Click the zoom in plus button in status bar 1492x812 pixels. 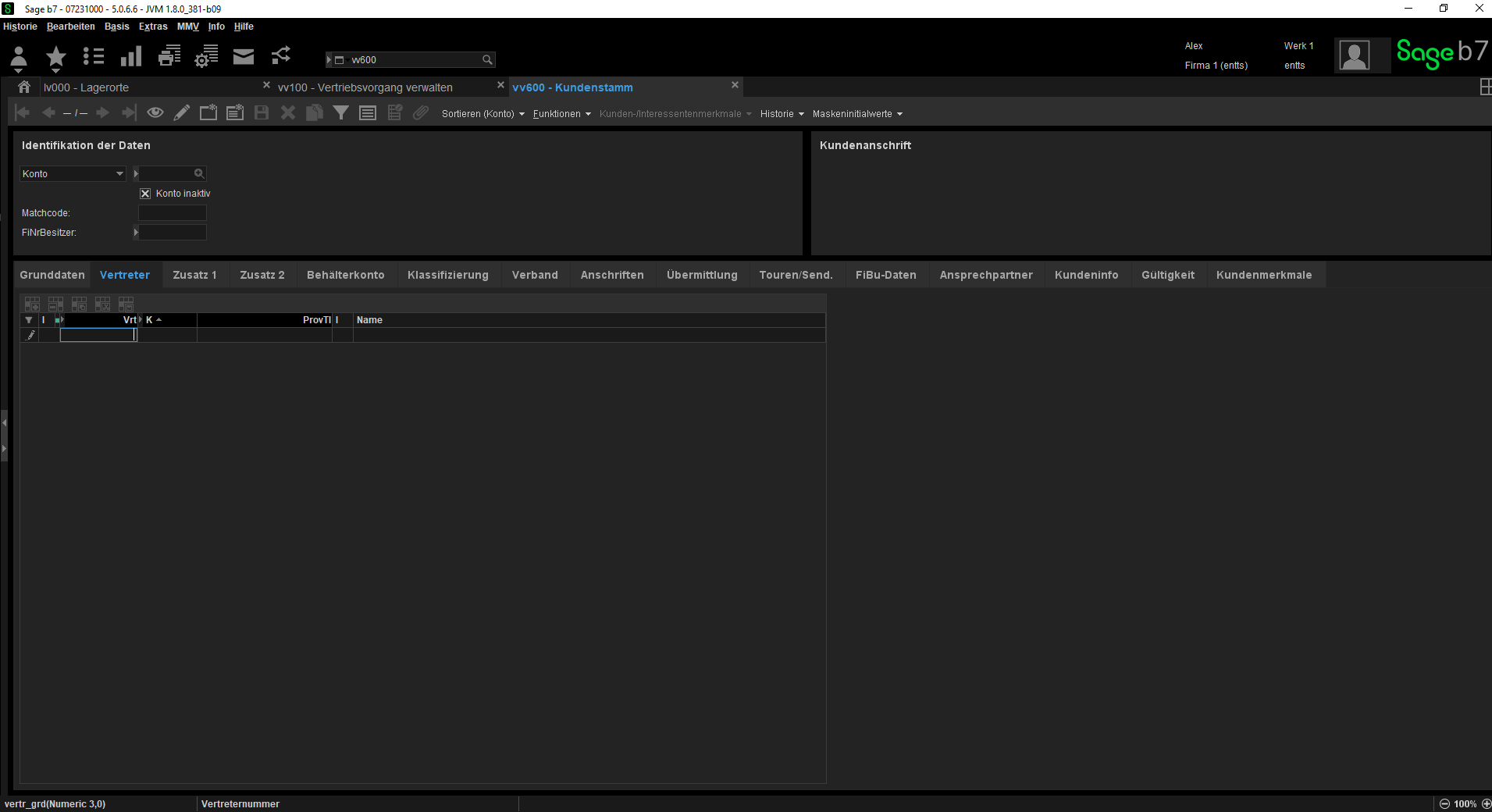click(x=1486, y=804)
